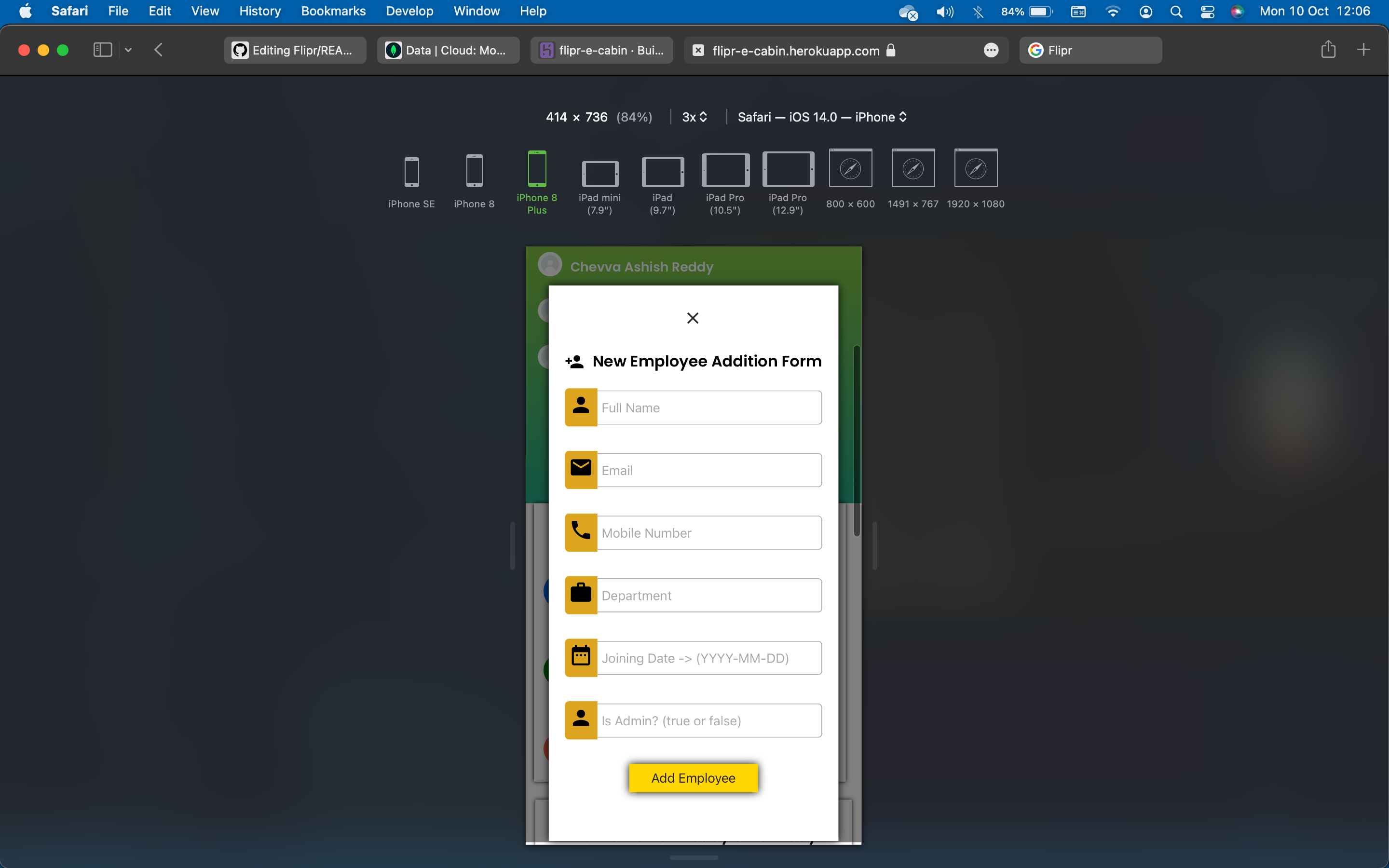Image resolution: width=1389 pixels, height=868 pixels.
Task: Click into the Full Name field
Action: point(709,407)
